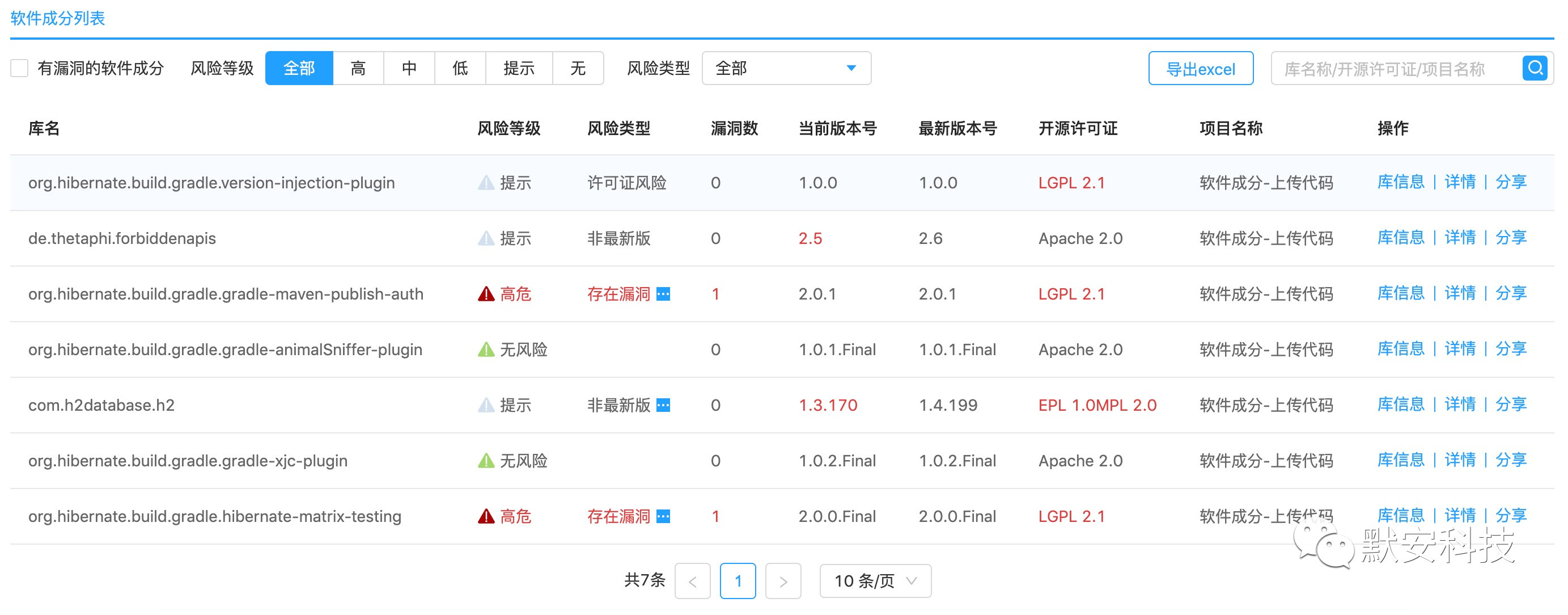Open the 10 条/页 page size dropdown

pos(875,581)
